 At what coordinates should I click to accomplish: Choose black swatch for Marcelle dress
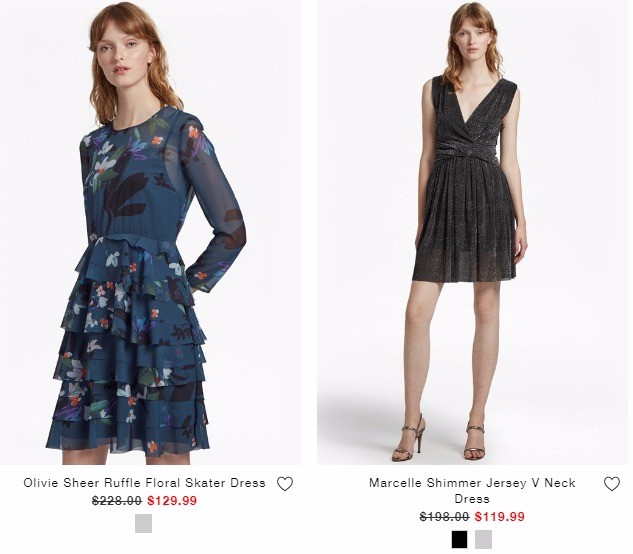[459, 539]
